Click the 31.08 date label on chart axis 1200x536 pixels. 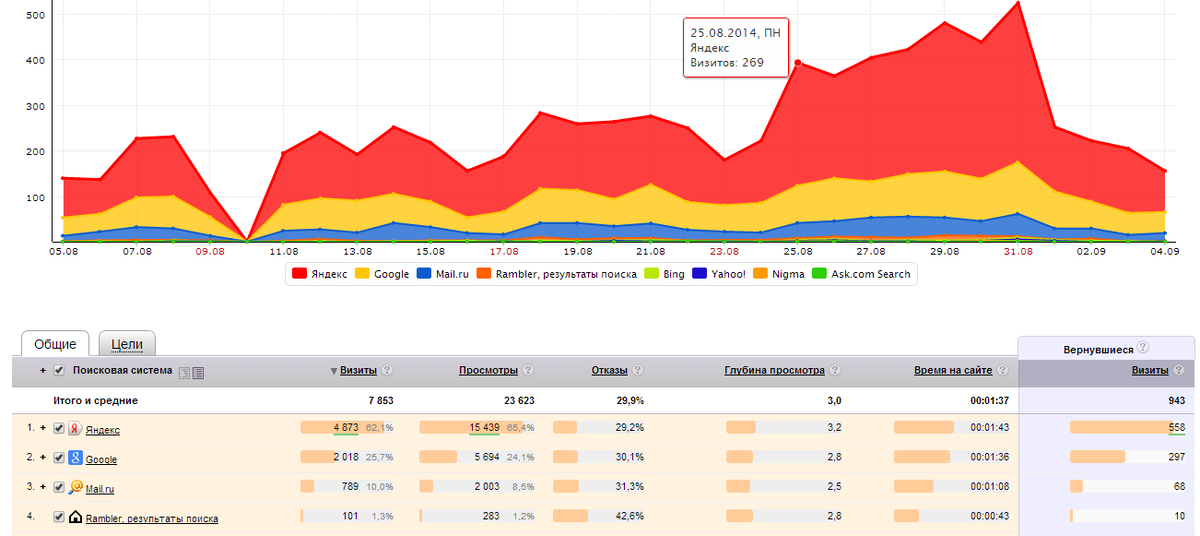pos(1018,252)
